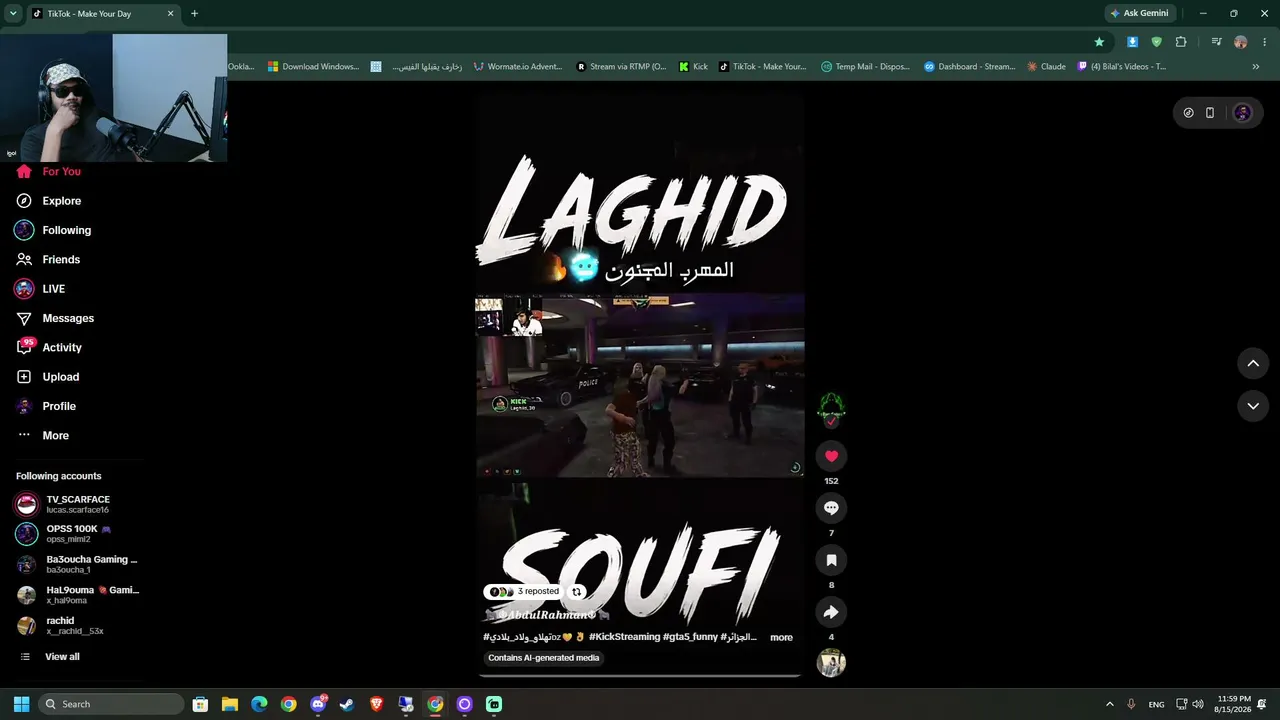
Task: Open the sound disc thumbnail under share
Action: (831, 663)
